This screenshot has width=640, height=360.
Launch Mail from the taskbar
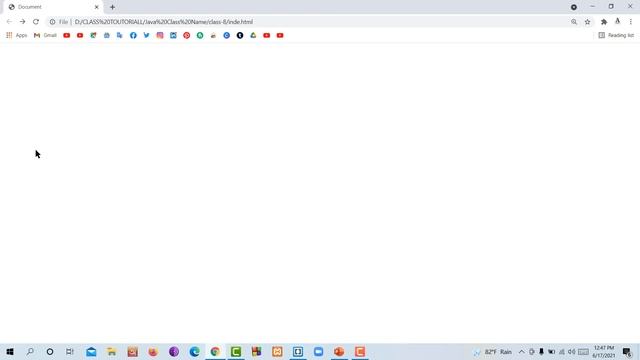coord(91,351)
